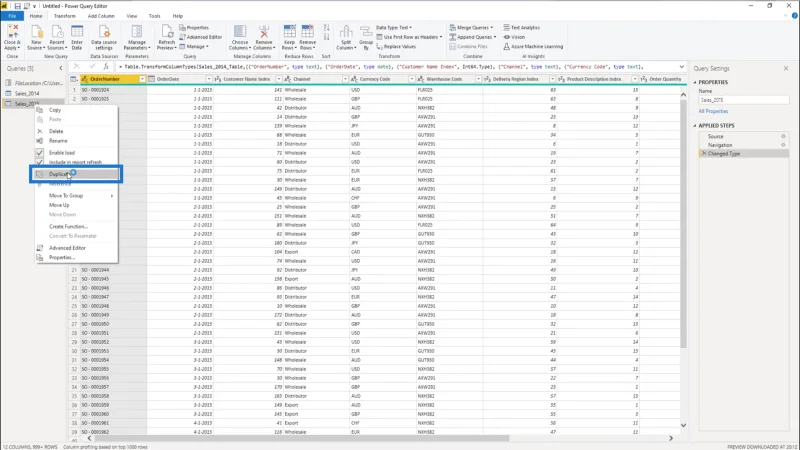Open Close & Apply from the ribbon
Screen dimensions: 800x450
click(x=12, y=37)
